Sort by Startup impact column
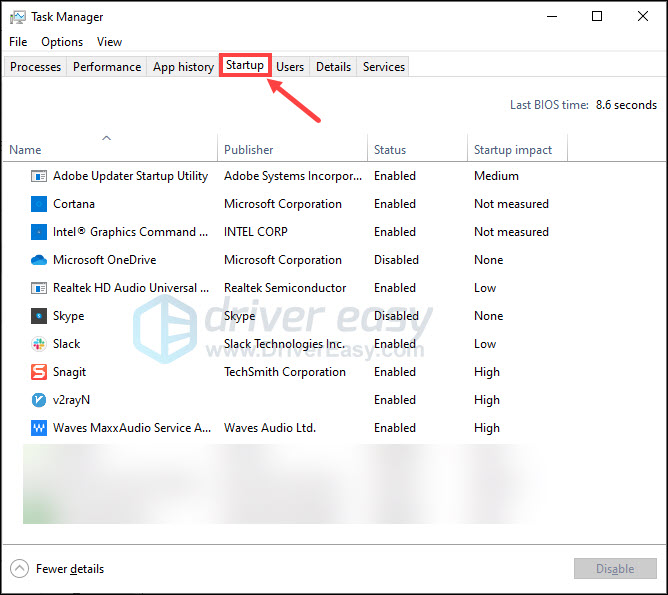 [513, 150]
